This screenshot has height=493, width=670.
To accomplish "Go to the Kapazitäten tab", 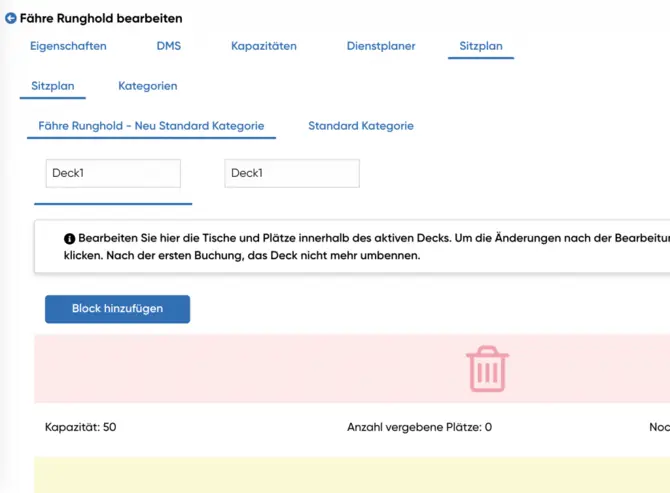I will [263, 46].
